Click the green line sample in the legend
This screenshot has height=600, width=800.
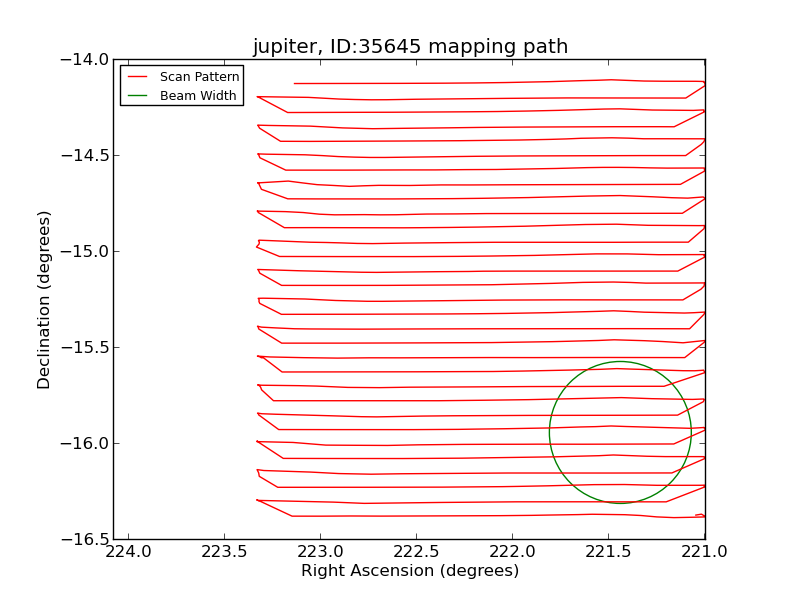click(x=137, y=95)
